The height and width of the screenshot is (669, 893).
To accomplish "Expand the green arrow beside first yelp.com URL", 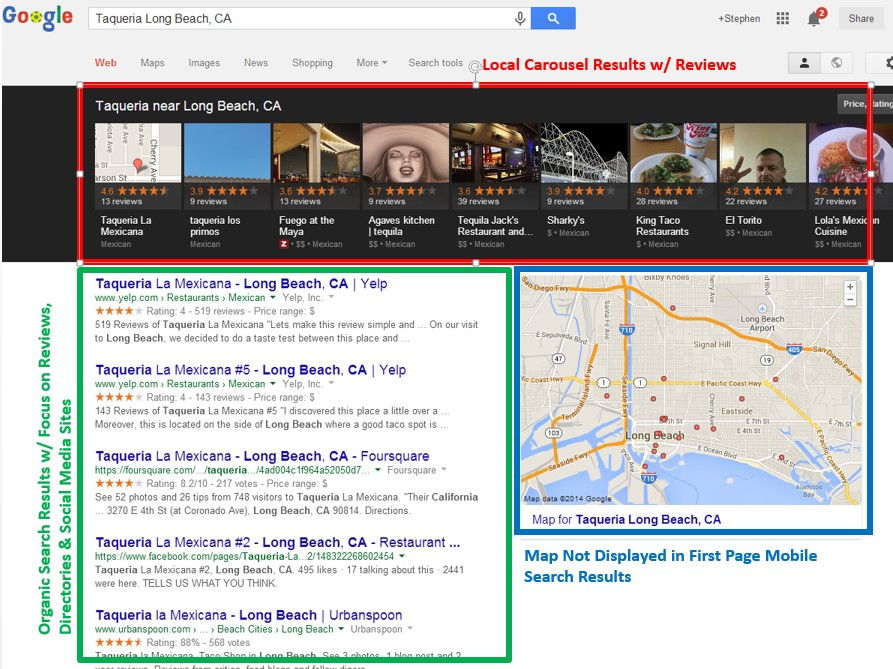I will [273, 297].
